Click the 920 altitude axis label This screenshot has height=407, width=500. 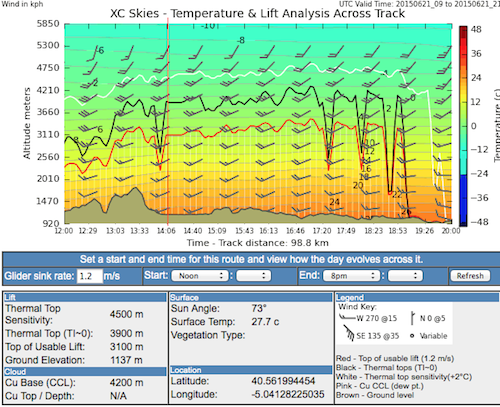51,223
